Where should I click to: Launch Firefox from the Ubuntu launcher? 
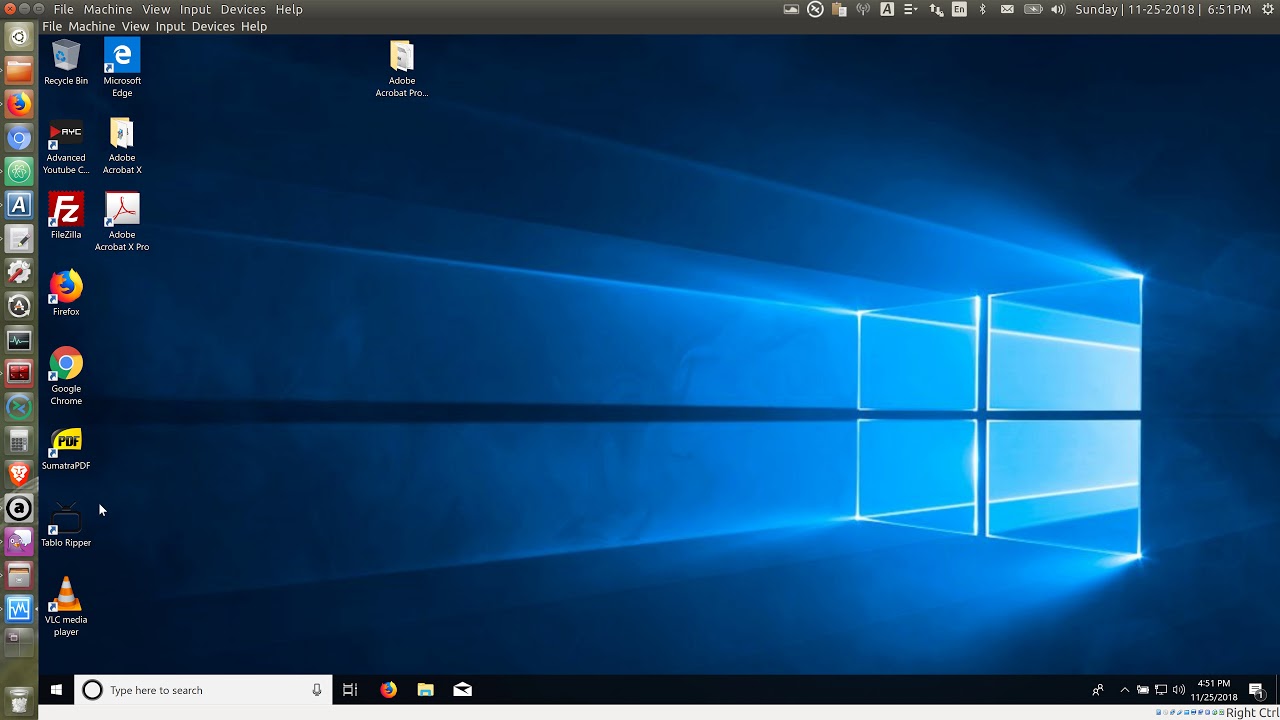pos(19,104)
